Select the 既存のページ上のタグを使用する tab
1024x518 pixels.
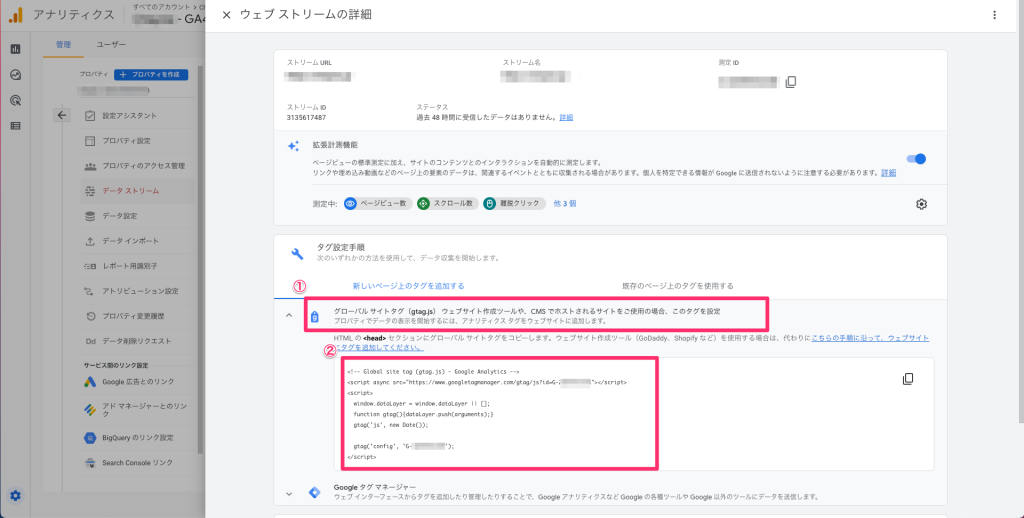pos(677,286)
